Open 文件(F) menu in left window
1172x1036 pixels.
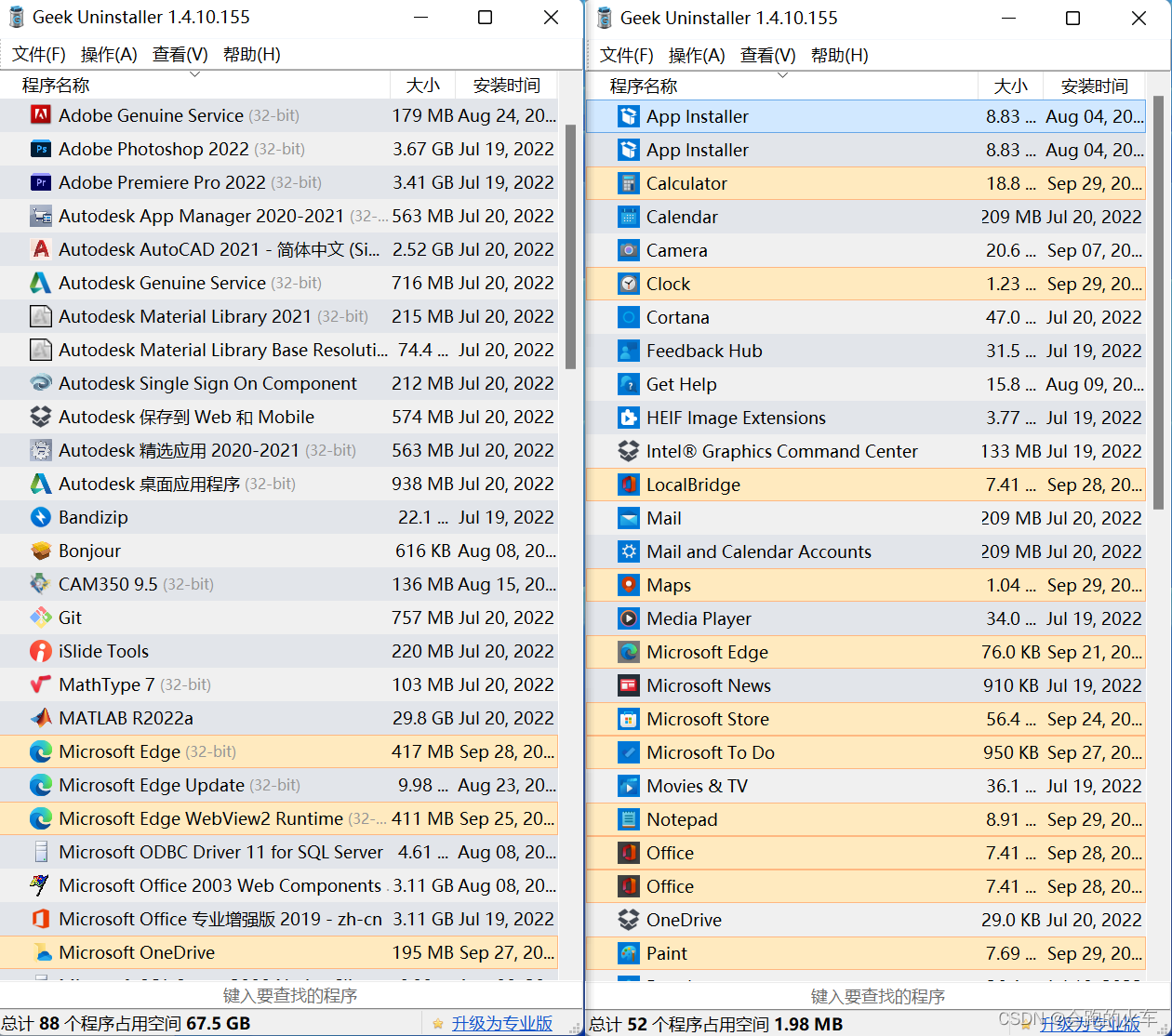[39, 55]
